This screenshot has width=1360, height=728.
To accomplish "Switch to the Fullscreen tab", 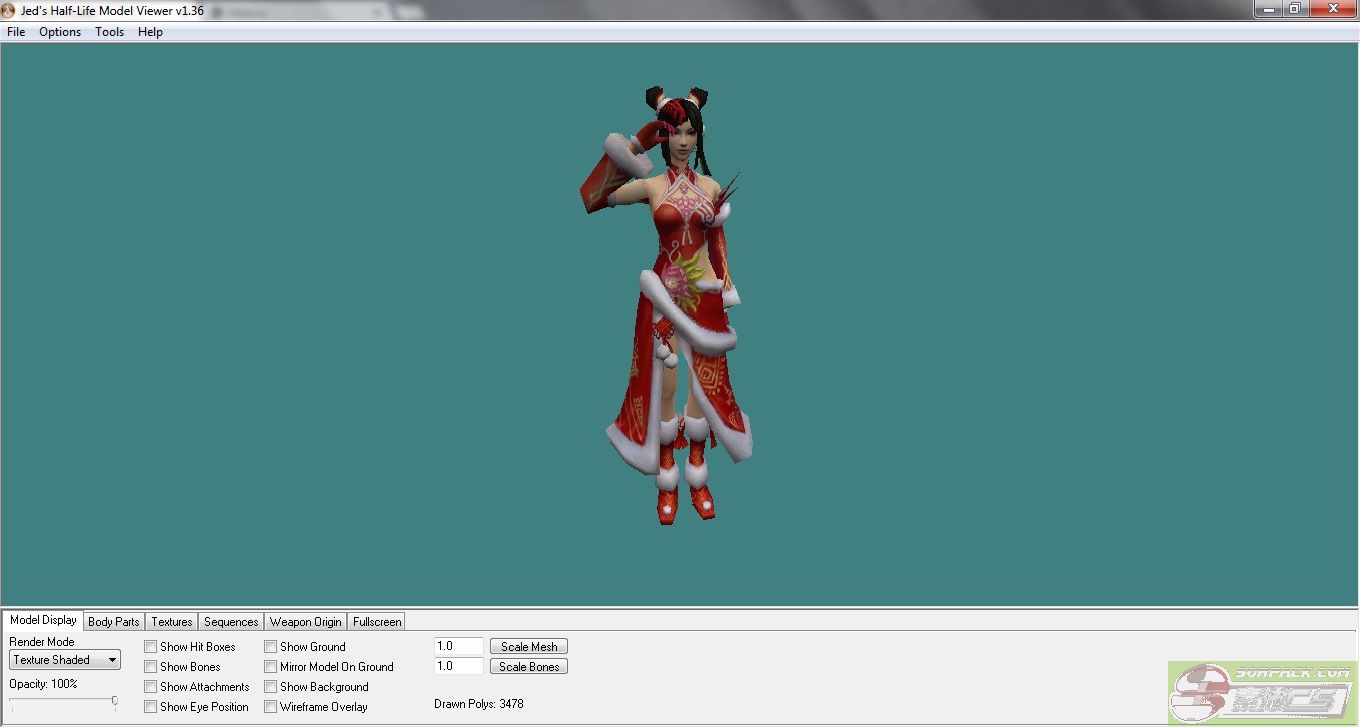I will point(377,622).
